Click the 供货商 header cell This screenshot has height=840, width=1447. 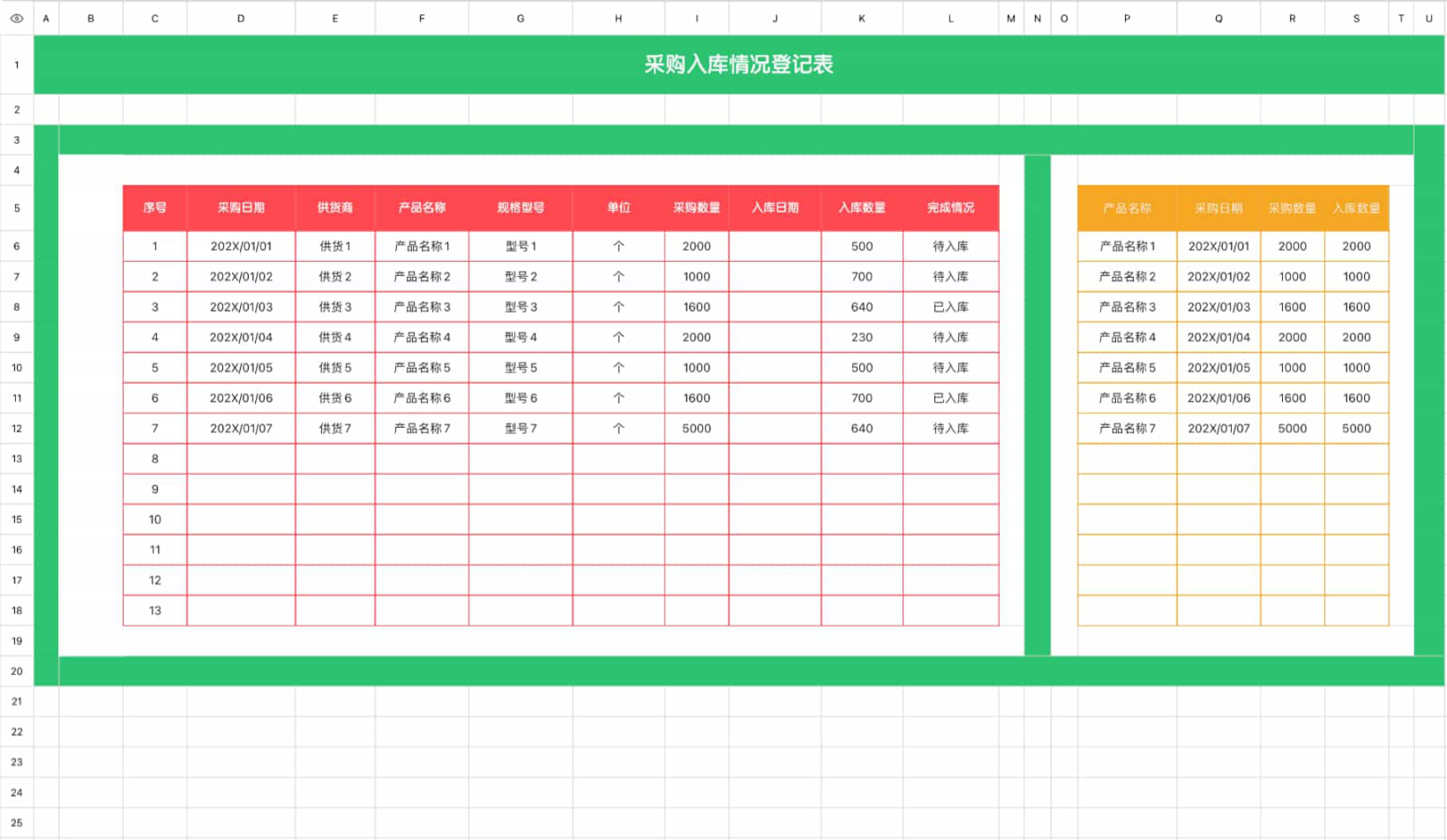click(x=335, y=208)
